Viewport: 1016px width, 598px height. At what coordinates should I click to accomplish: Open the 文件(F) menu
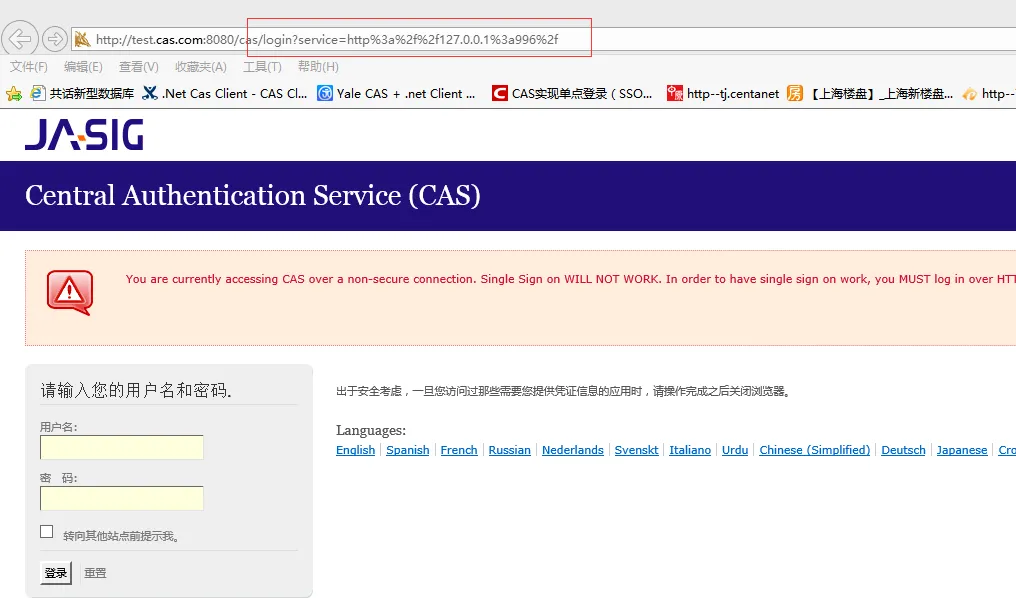tap(29, 67)
